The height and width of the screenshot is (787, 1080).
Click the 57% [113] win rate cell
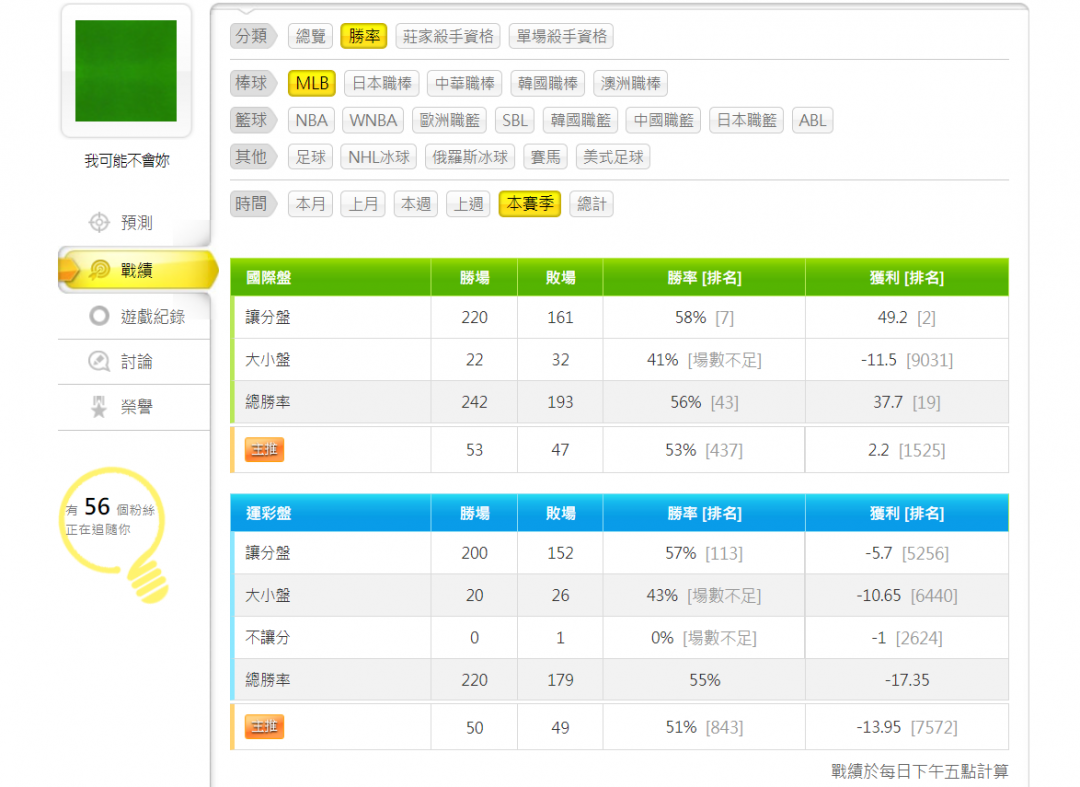click(705, 553)
